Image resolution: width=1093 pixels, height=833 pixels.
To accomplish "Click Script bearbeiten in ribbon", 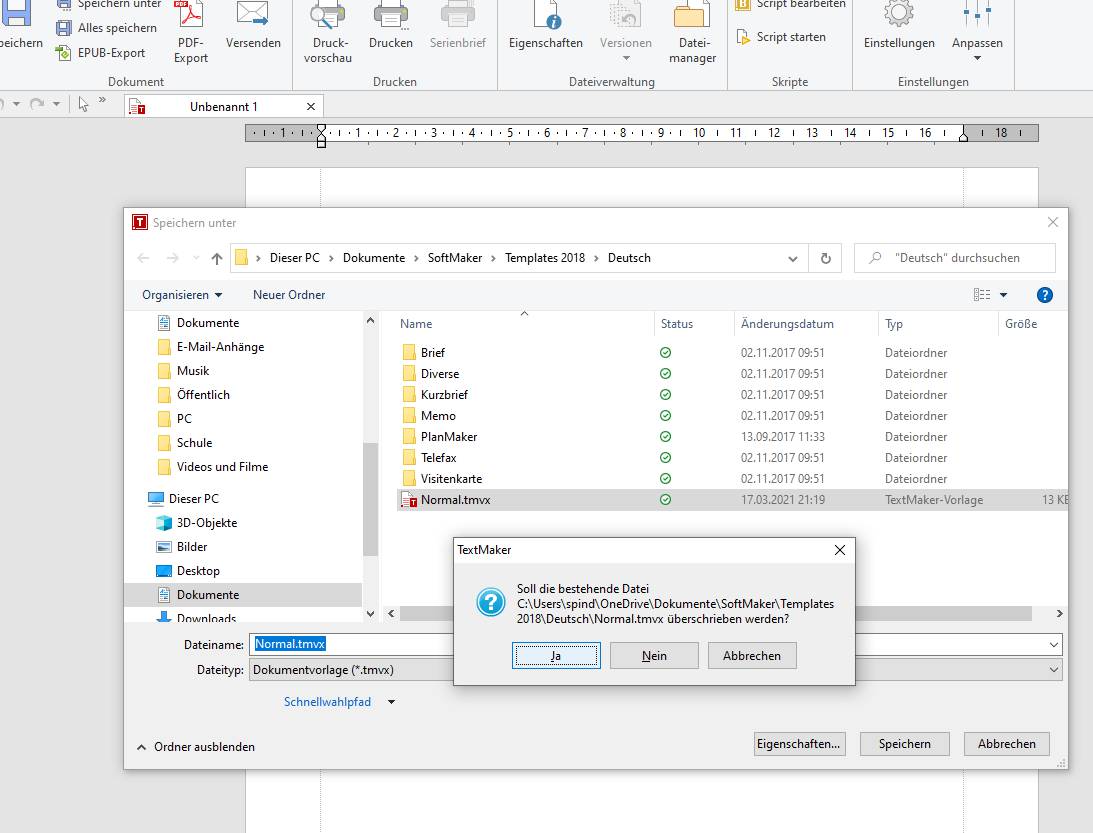I will pyautogui.click(x=791, y=4).
